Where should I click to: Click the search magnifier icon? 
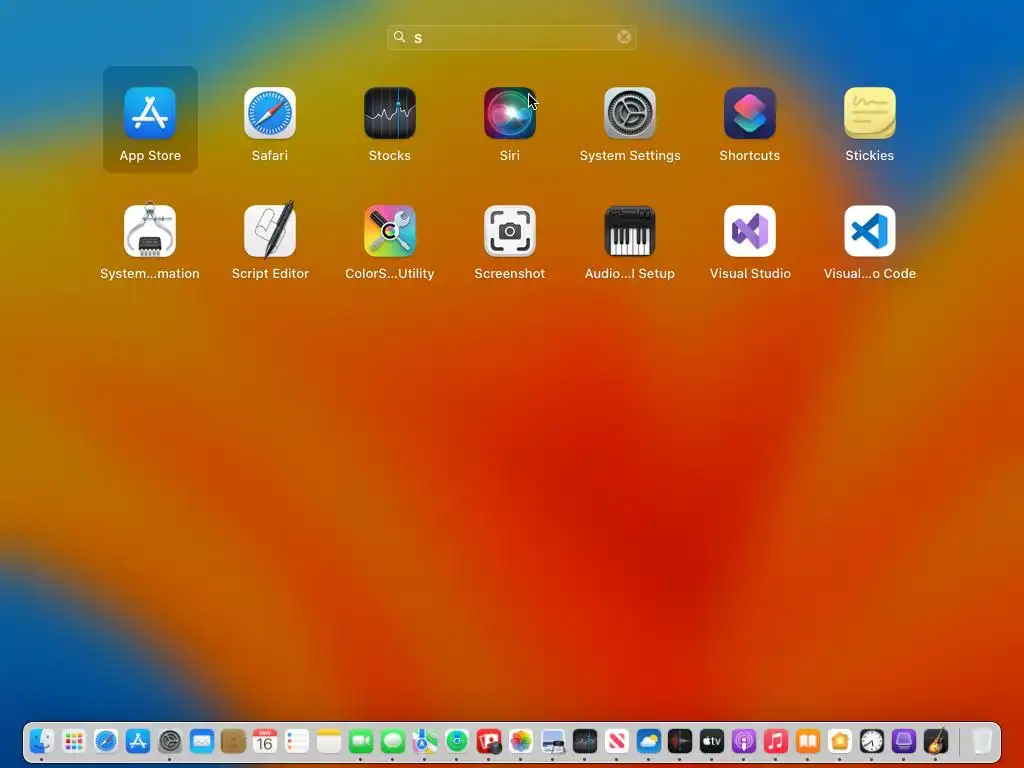tap(399, 37)
